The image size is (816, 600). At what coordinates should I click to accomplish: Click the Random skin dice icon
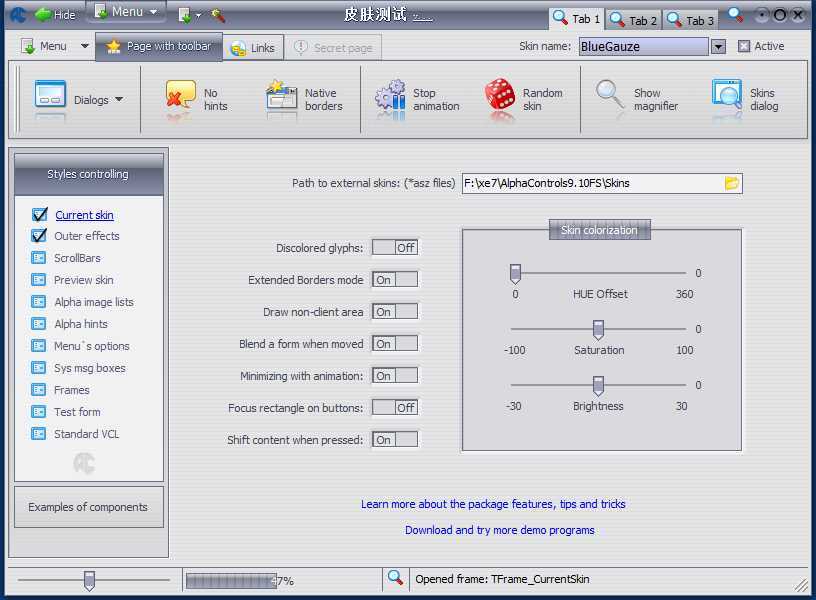[500, 98]
